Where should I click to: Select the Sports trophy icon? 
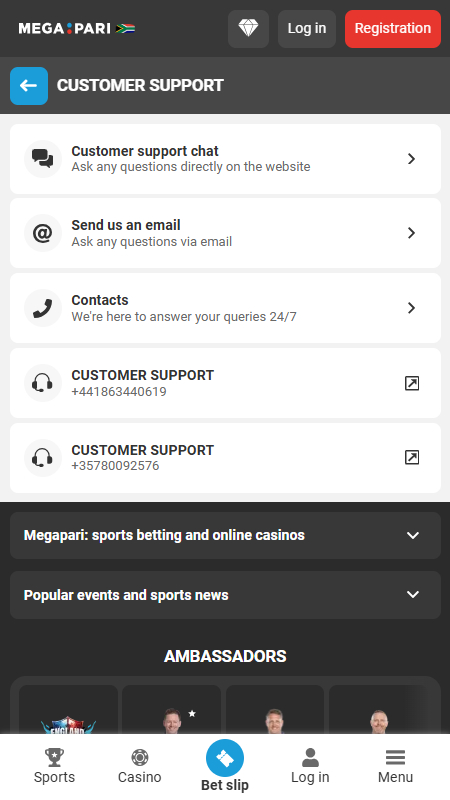(54, 757)
